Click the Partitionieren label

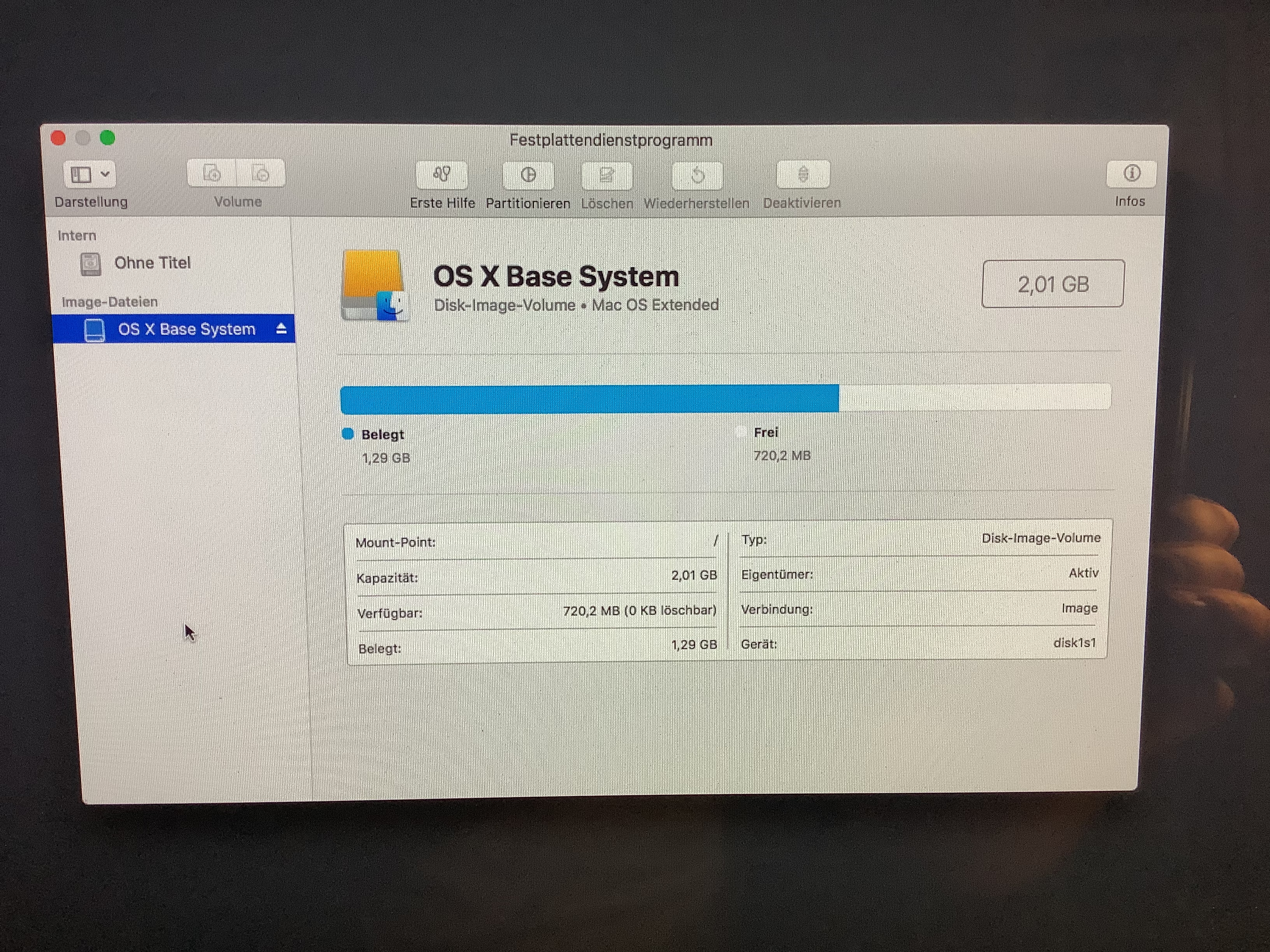[x=528, y=203]
